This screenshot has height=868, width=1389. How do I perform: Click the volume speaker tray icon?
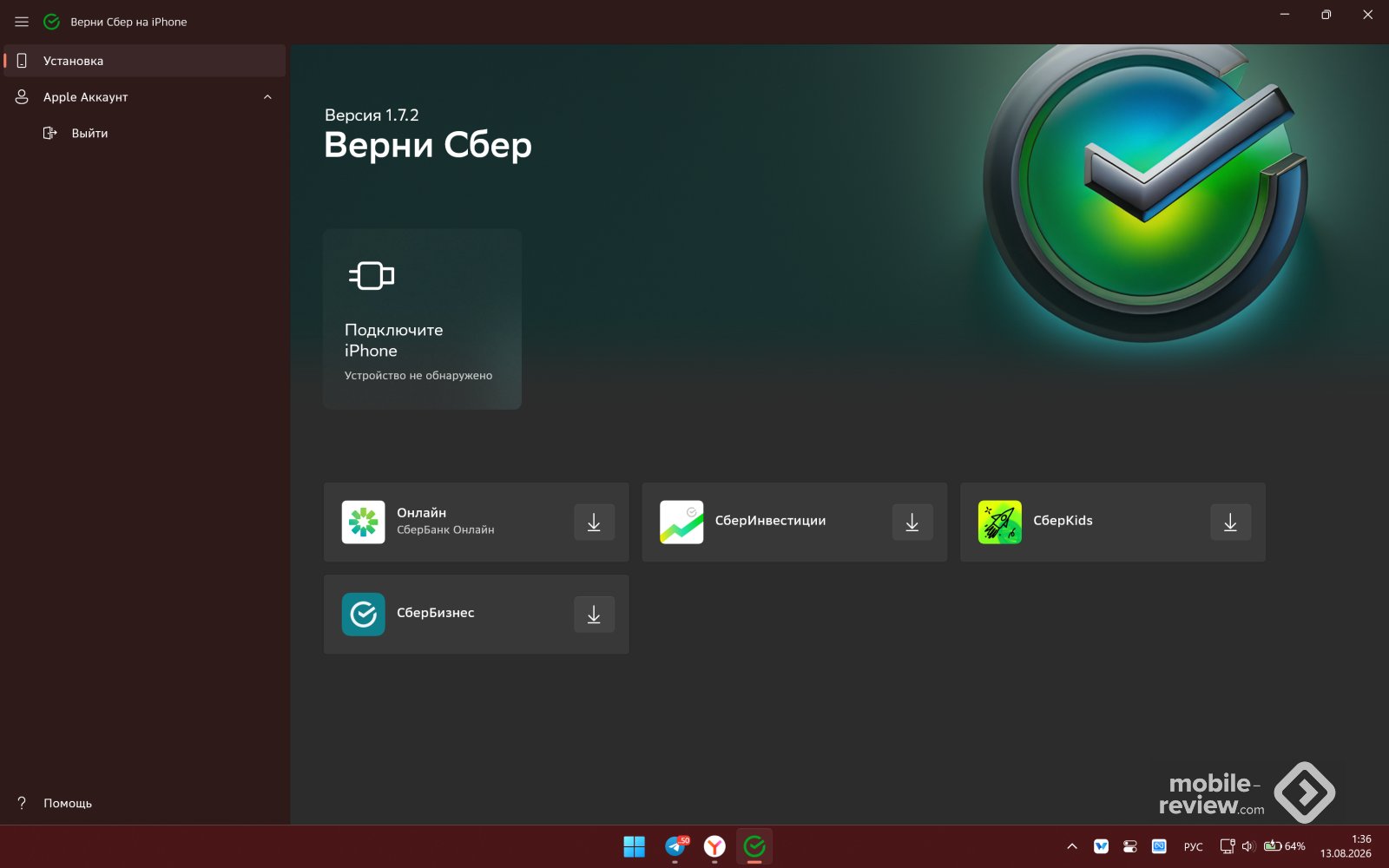tap(1248, 846)
